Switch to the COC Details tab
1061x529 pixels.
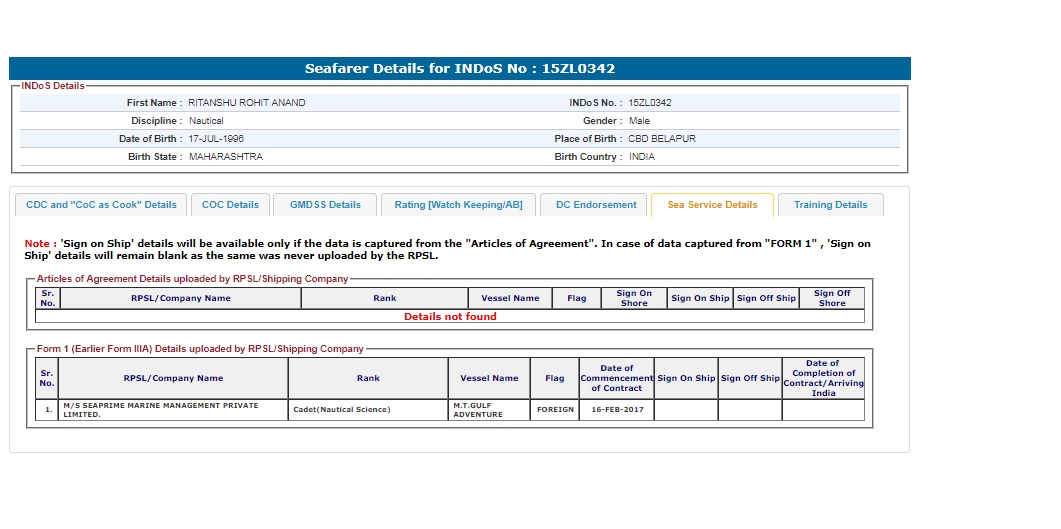(230, 205)
